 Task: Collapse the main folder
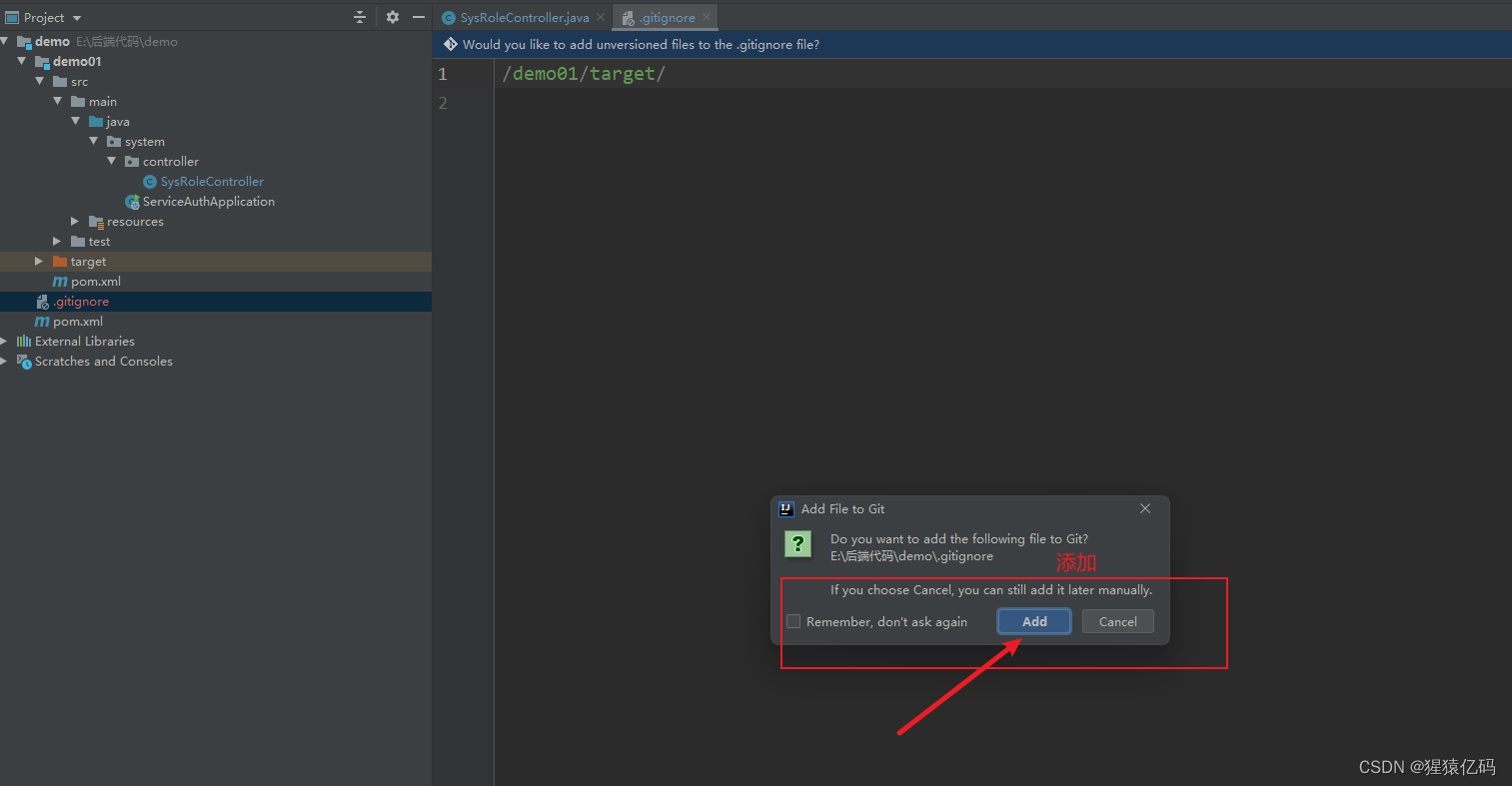(x=58, y=101)
